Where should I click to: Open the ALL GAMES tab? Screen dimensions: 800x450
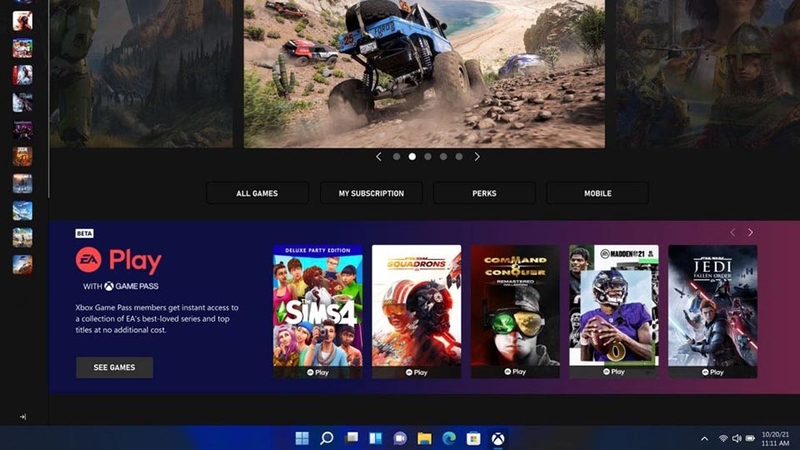tap(257, 193)
